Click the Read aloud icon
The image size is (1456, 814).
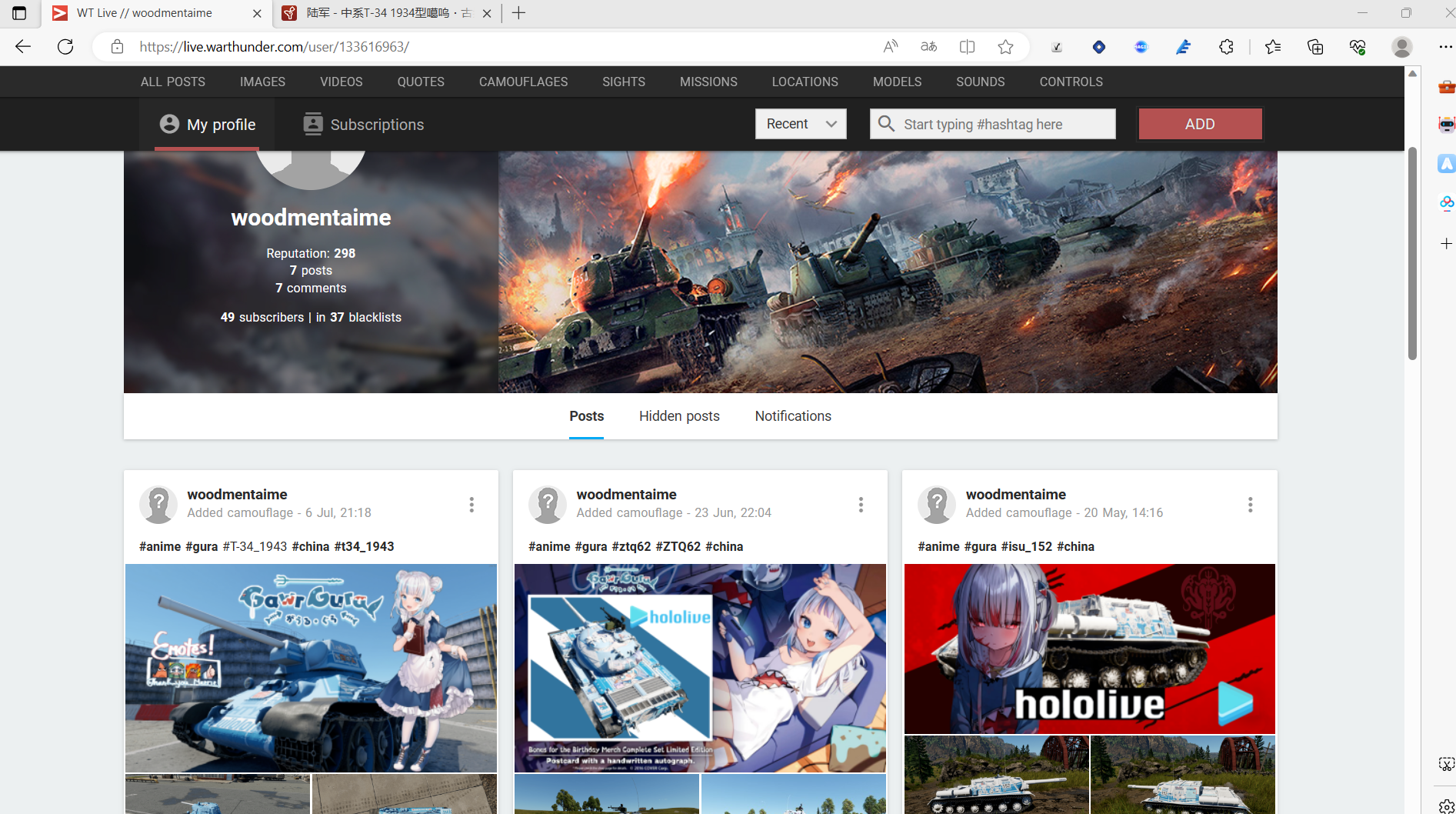pyautogui.click(x=890, y=47)
